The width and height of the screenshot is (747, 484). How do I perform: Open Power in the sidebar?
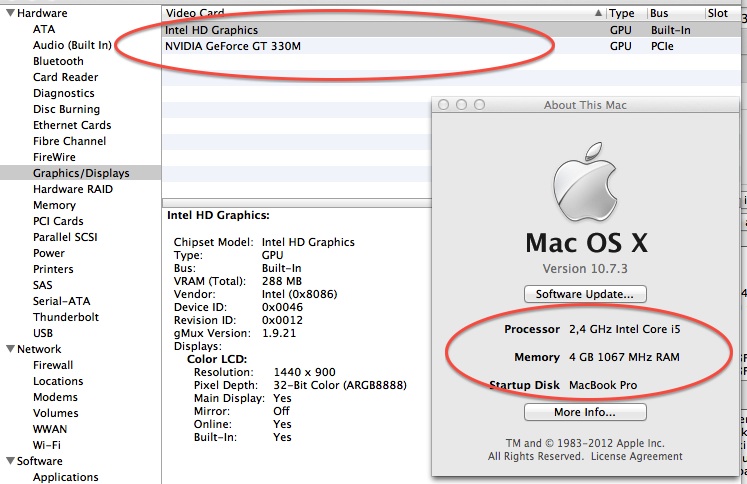click(x=49, y=253)
